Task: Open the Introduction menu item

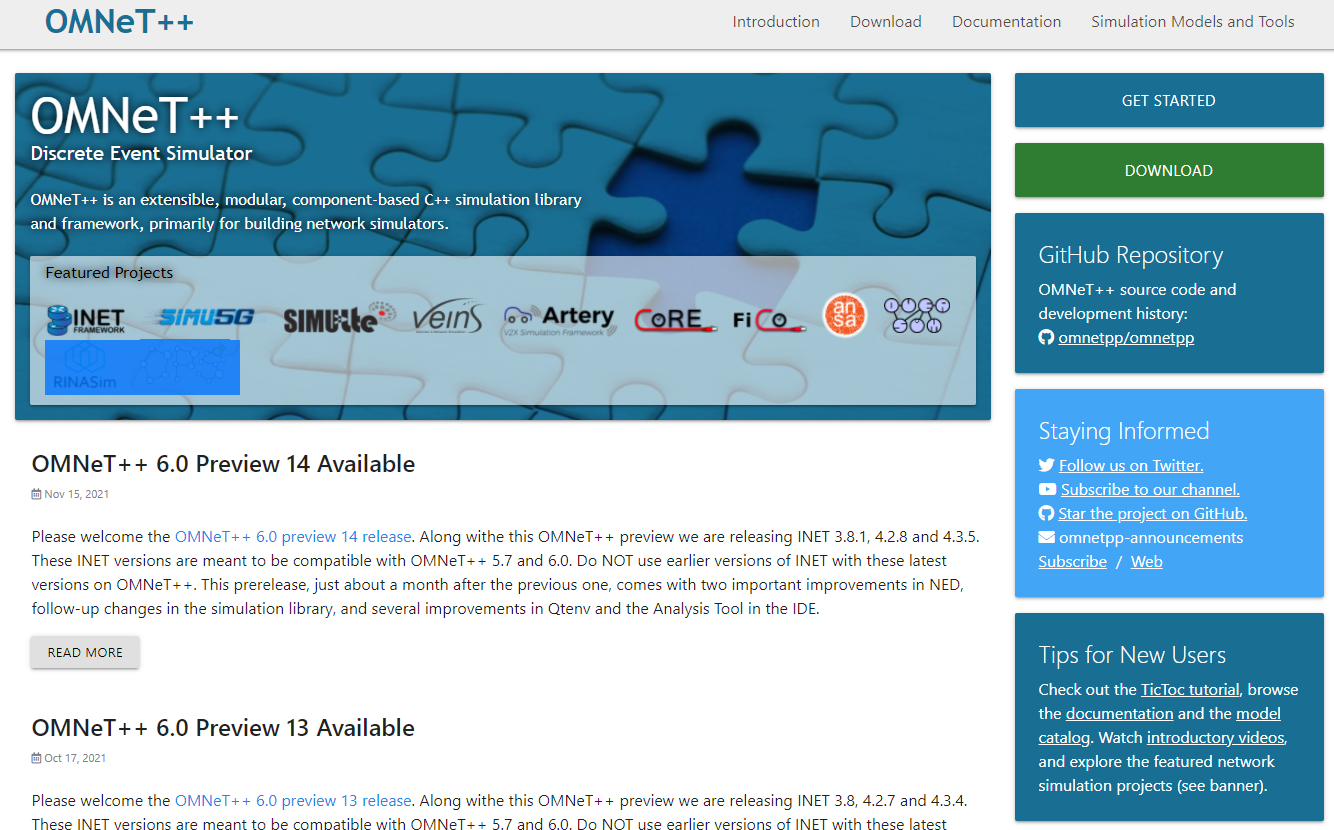Action: [776, 22]
